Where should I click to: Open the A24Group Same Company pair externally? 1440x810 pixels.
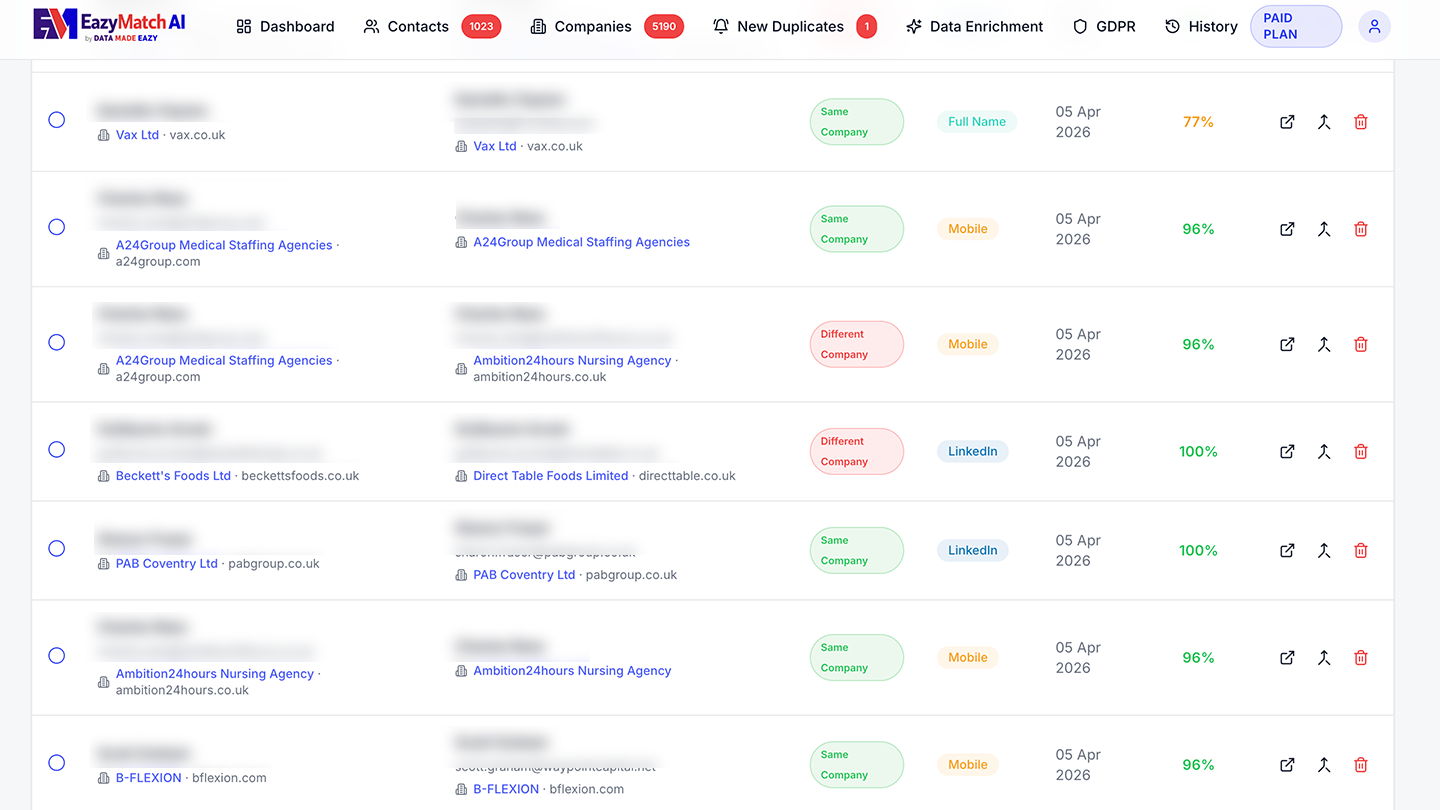tap(1287, 229)
